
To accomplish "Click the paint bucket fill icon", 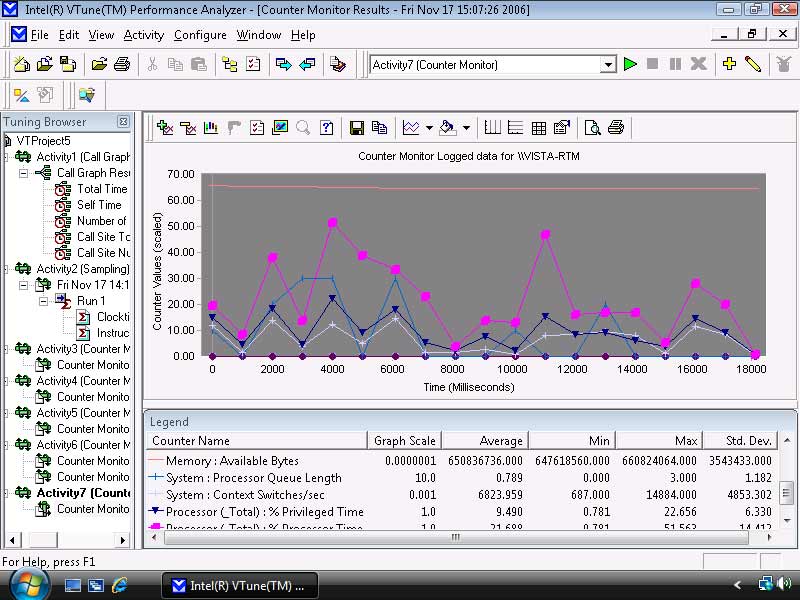I will [x=447, y=128].
